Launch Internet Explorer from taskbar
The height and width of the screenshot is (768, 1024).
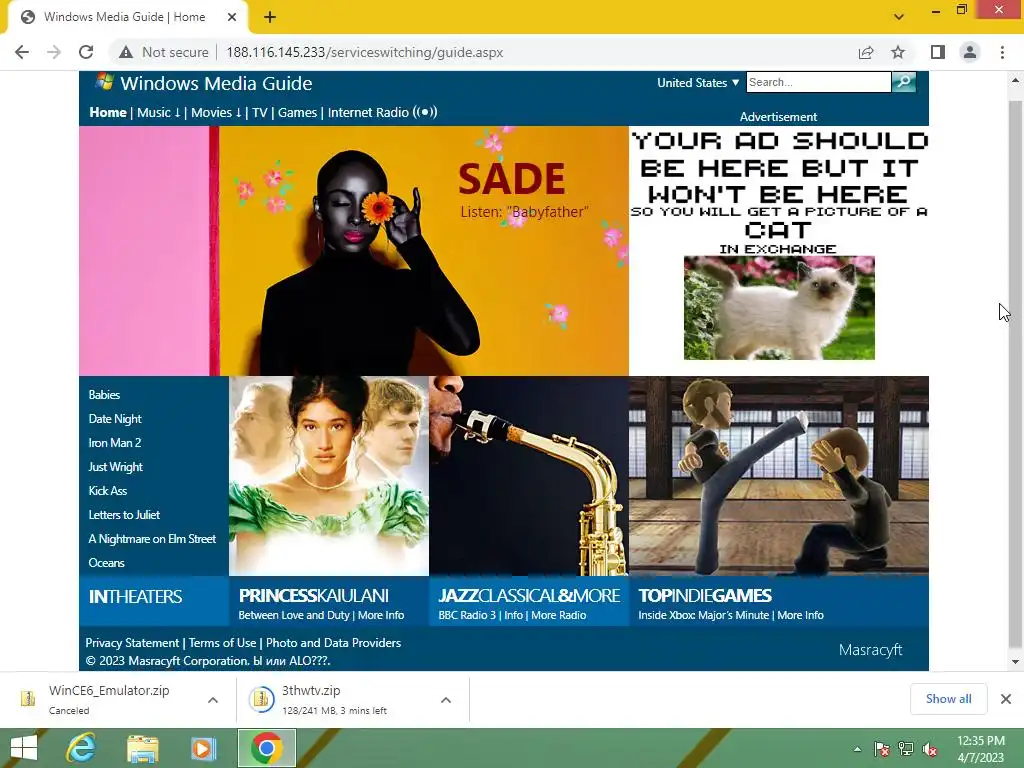click(81, 748)
